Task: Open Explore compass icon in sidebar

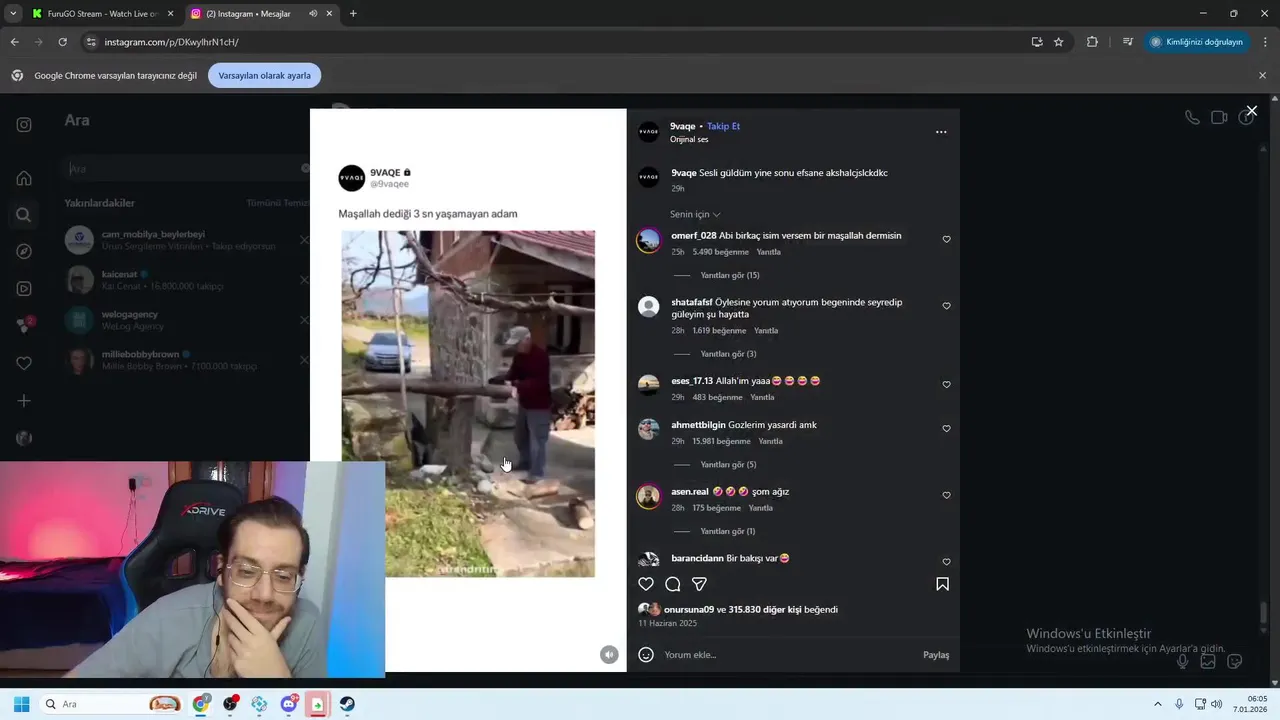Action: [x=24, y=251]
